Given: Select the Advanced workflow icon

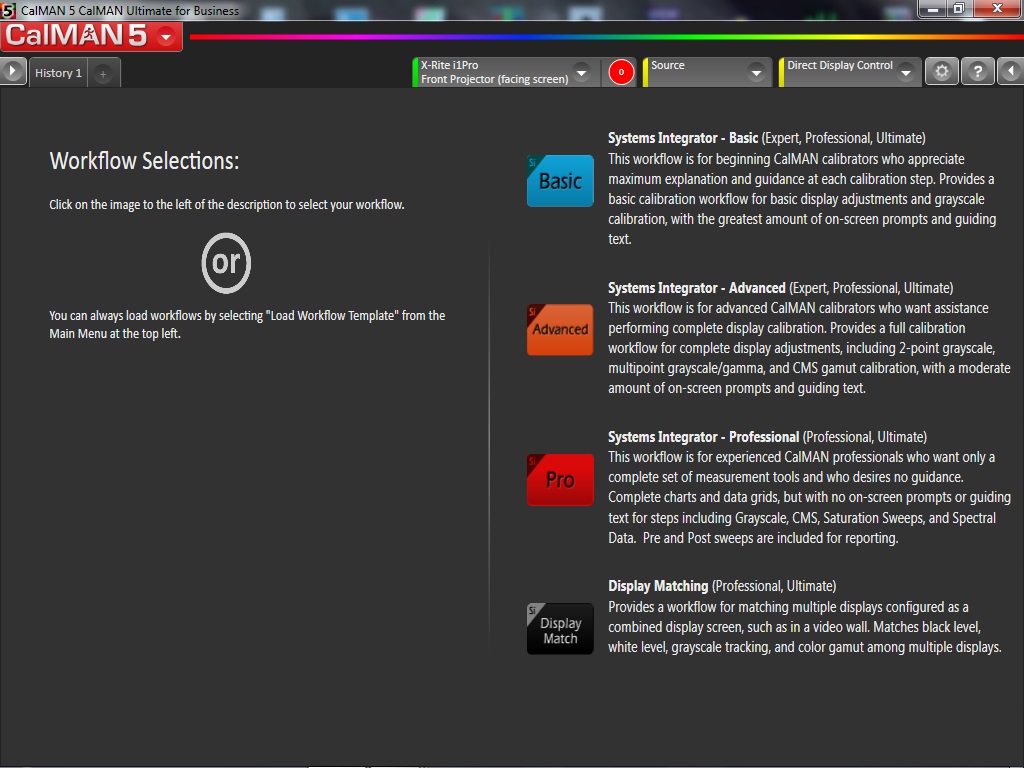Looking at the screenshot, I should click(x=560, y=330).
